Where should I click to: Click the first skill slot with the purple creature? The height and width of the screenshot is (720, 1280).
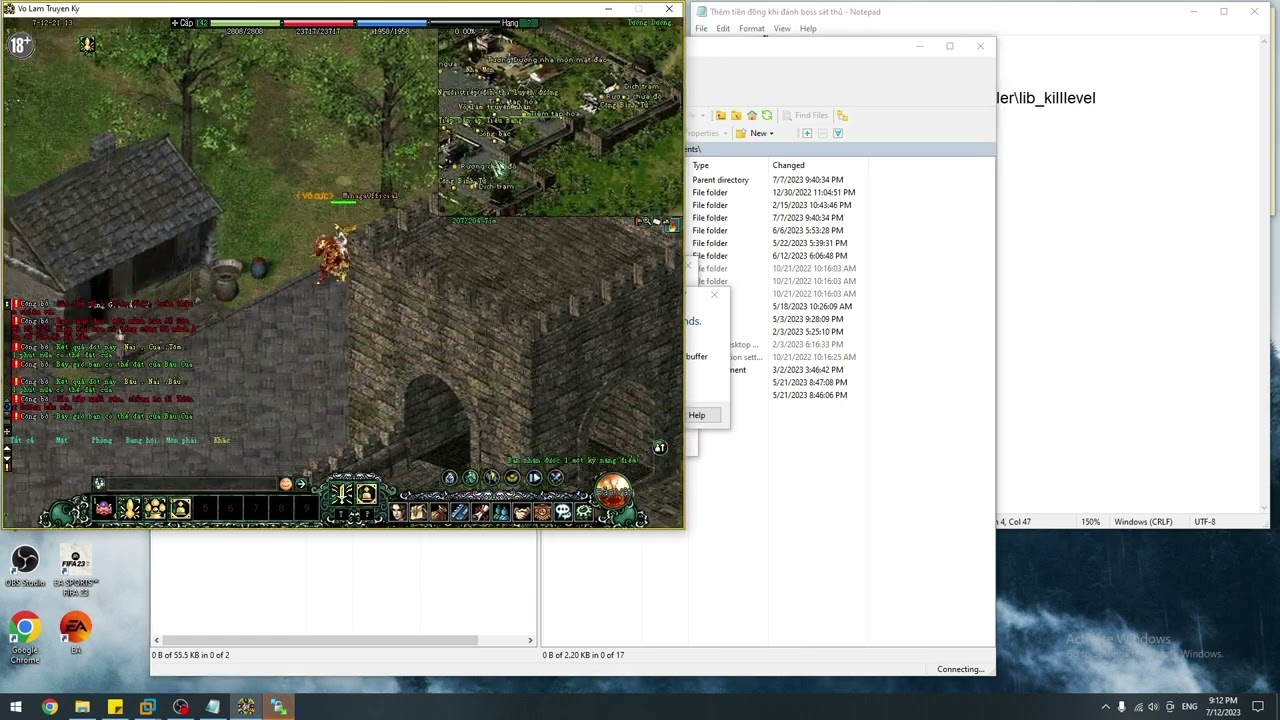(x=104, y=508)
